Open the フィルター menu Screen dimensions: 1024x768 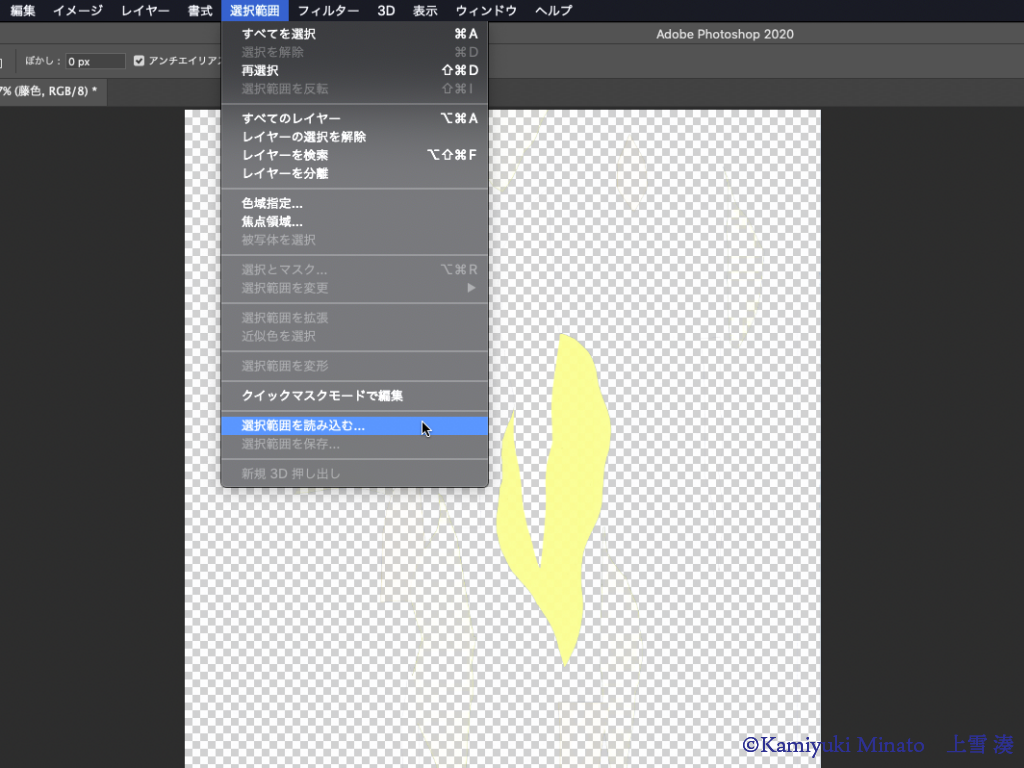click(328, 11)
